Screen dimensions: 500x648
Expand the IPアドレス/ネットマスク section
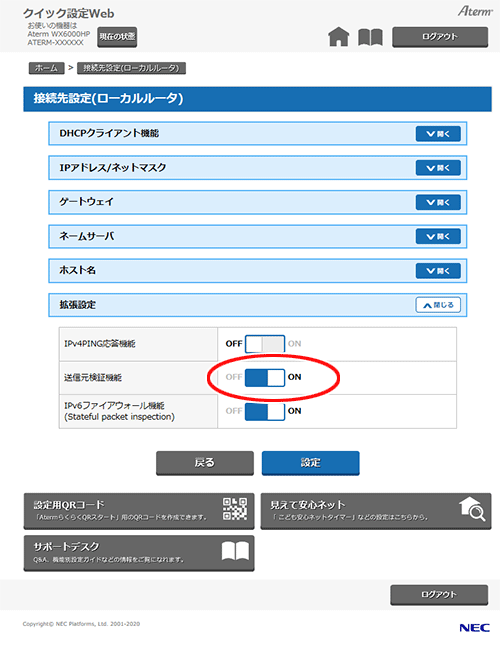(438, 168)
